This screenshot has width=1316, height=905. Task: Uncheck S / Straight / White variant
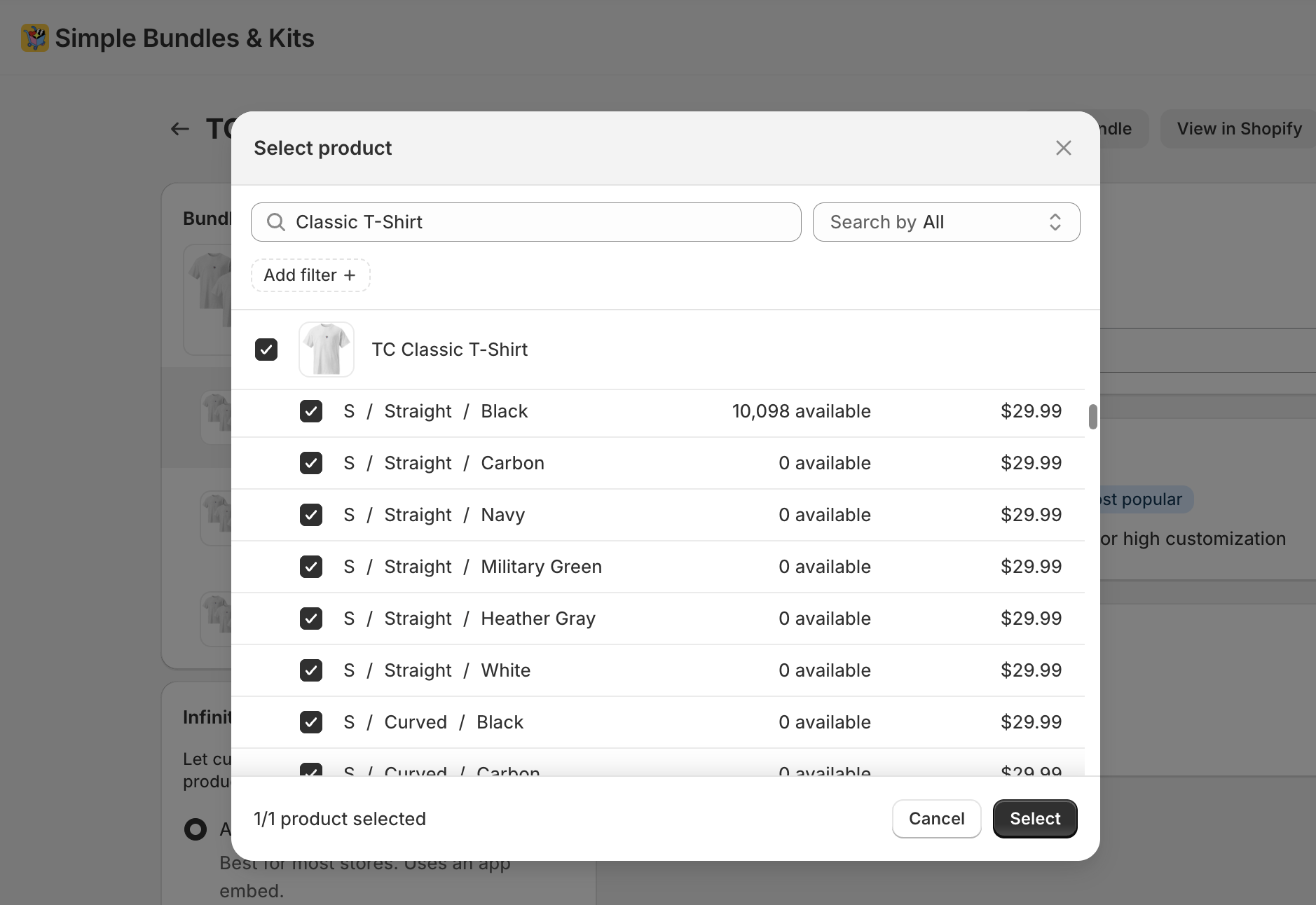(311, 670)
